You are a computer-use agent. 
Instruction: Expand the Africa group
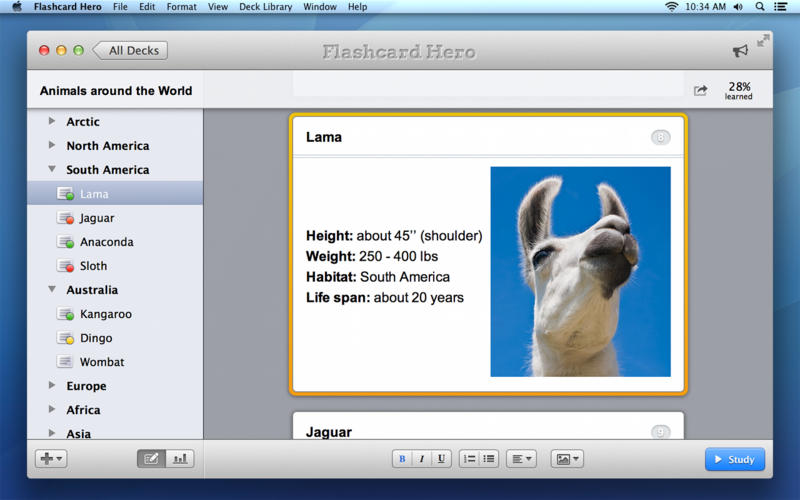pyautogui.click(x=52, y=409)
